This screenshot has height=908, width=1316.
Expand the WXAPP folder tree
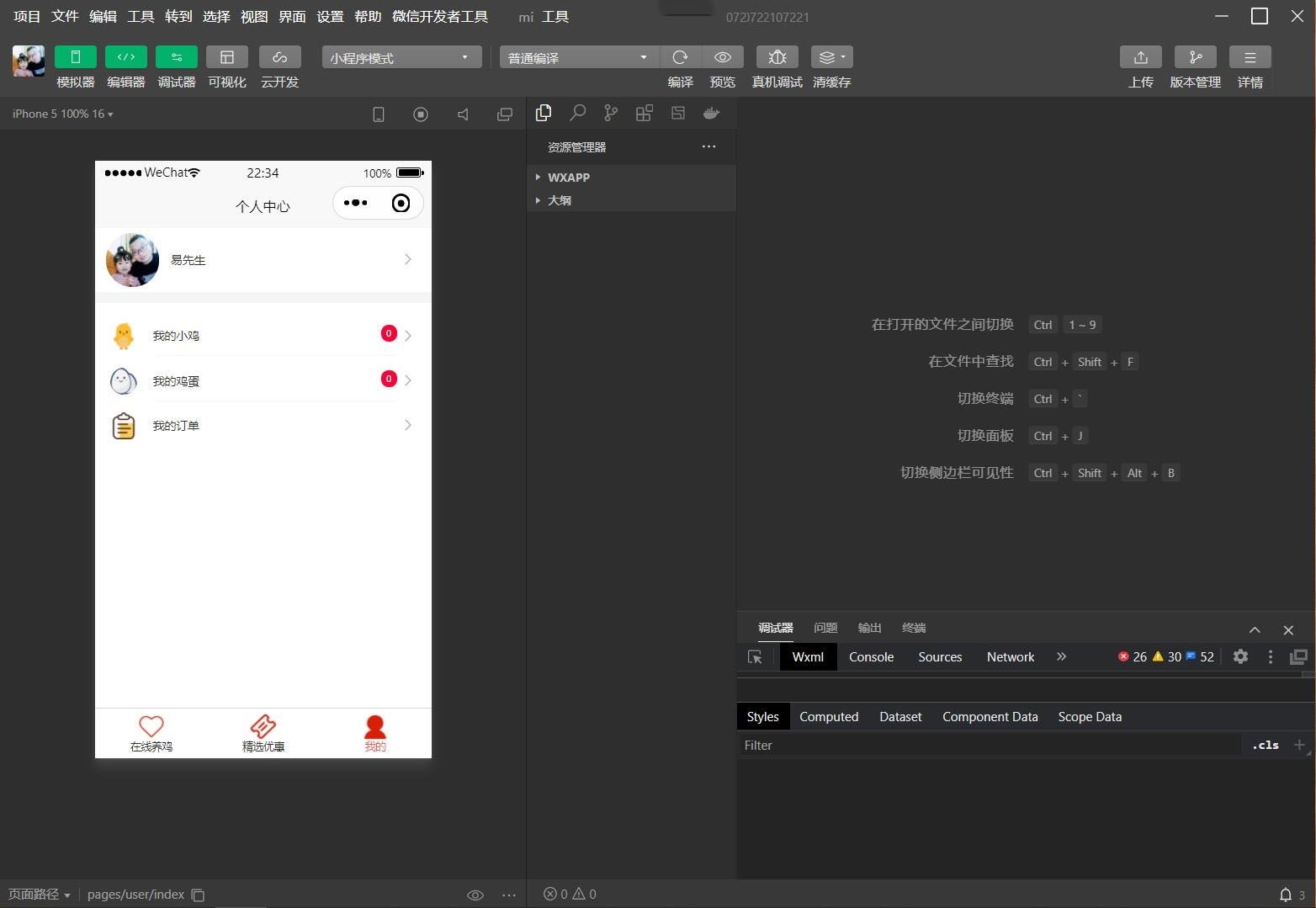coord(568,178)
